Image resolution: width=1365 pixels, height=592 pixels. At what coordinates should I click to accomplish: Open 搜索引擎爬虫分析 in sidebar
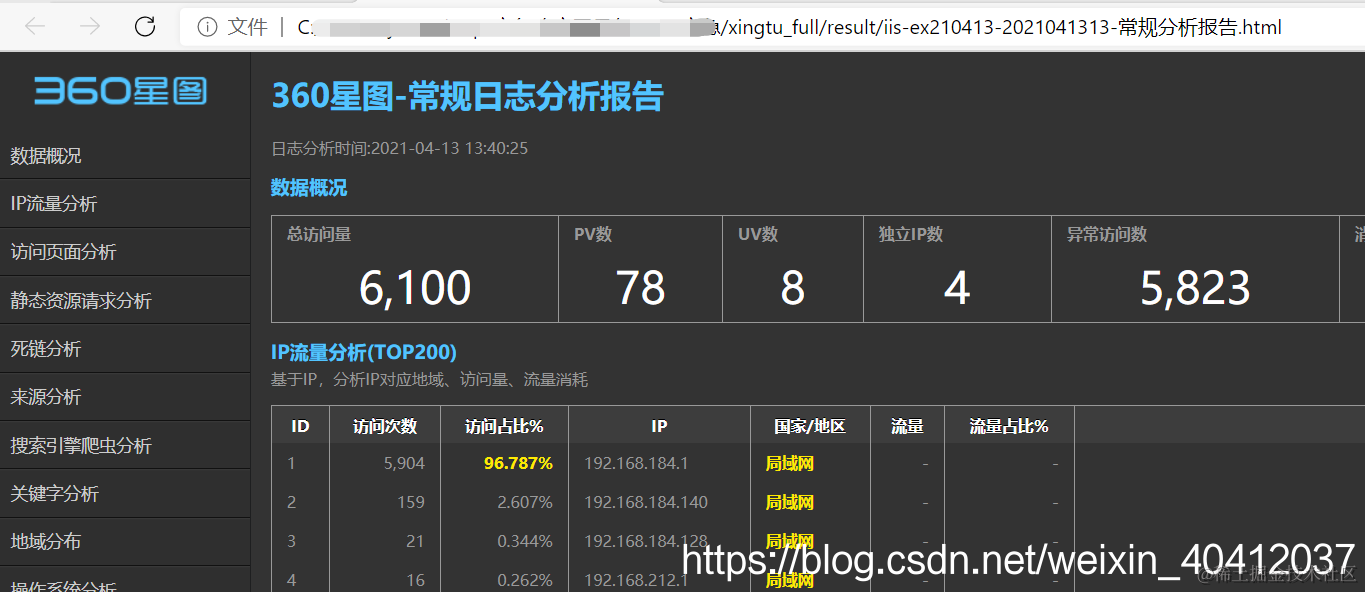point(125,446)
